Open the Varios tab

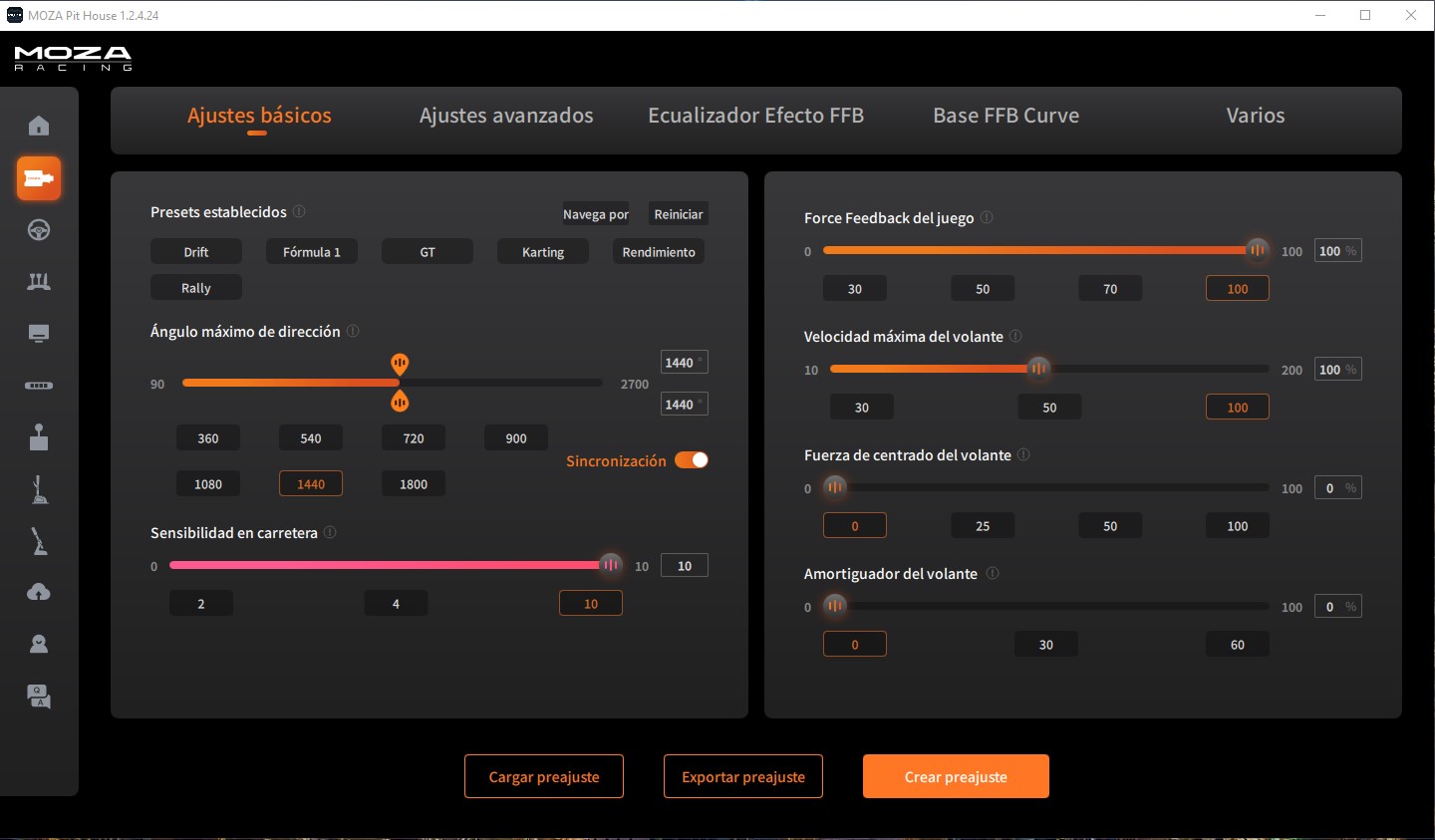[1256, 116]
